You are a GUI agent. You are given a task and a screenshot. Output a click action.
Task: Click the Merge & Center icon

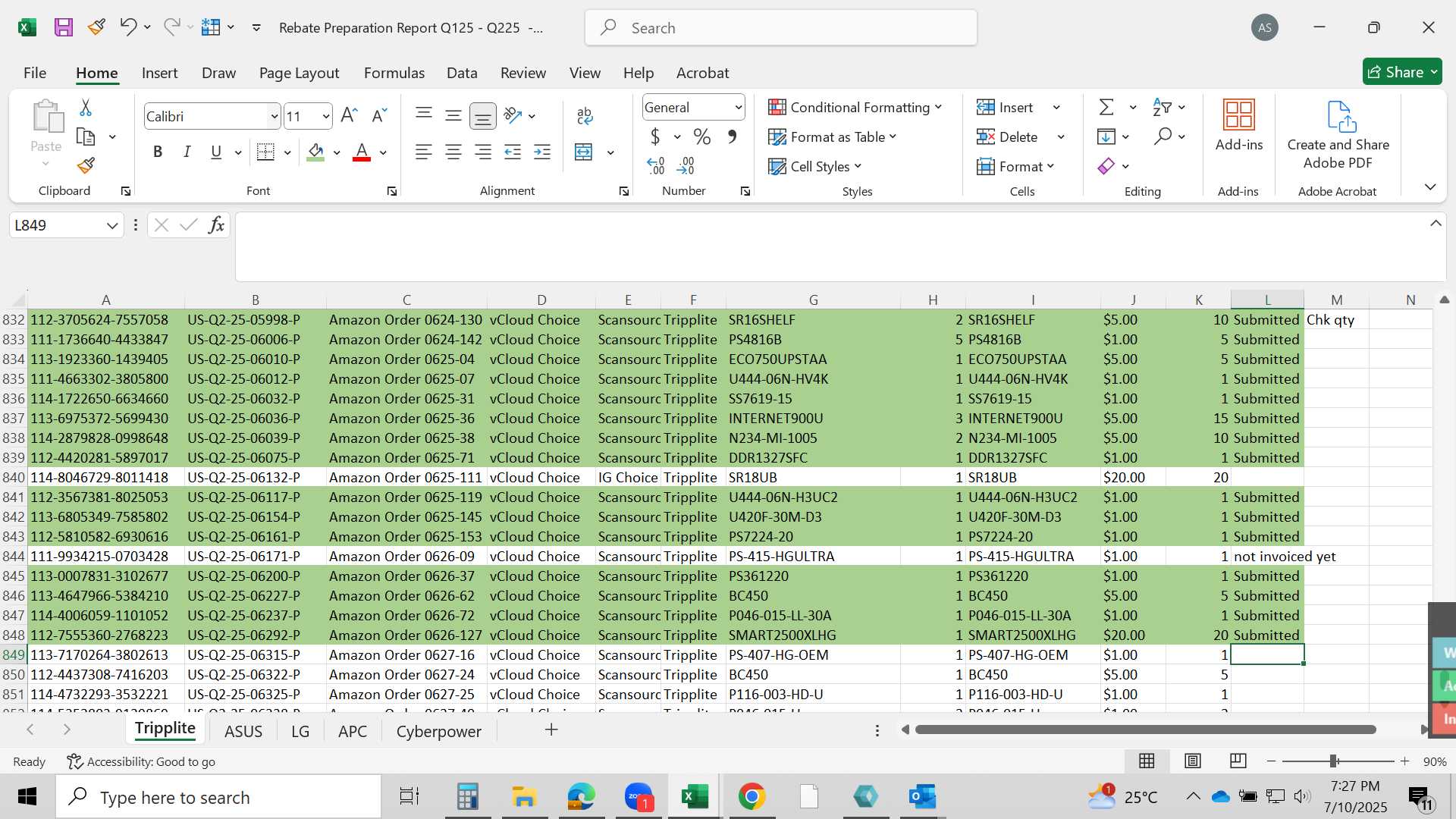[584, 152]
